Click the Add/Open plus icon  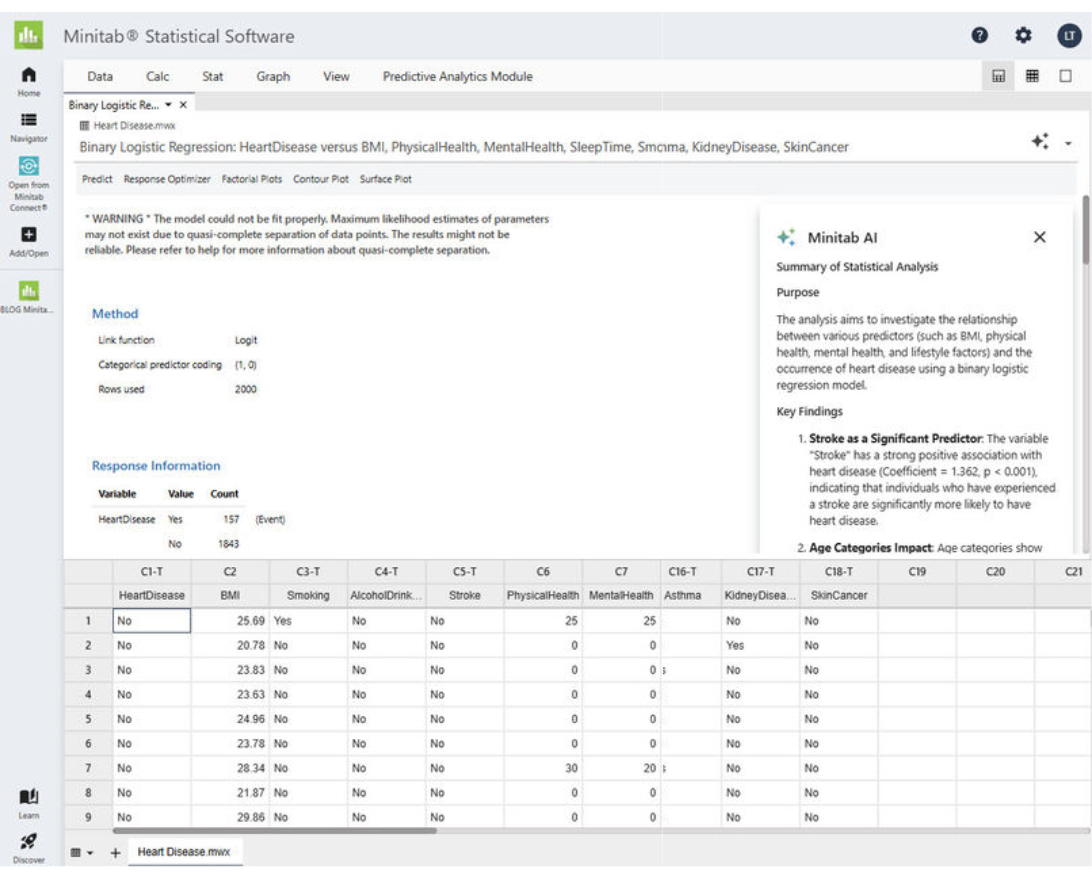click(x=29, y=235)
